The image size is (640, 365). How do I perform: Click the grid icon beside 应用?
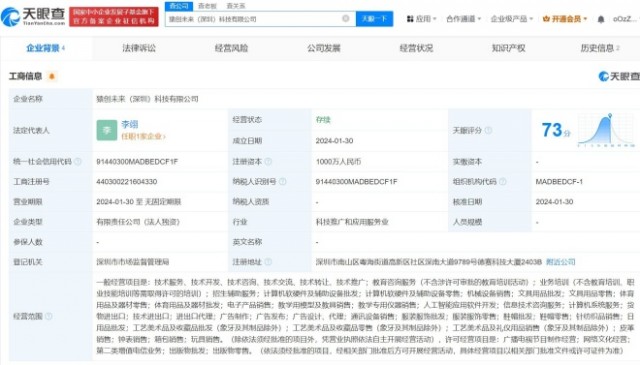(x=410, y=19)
